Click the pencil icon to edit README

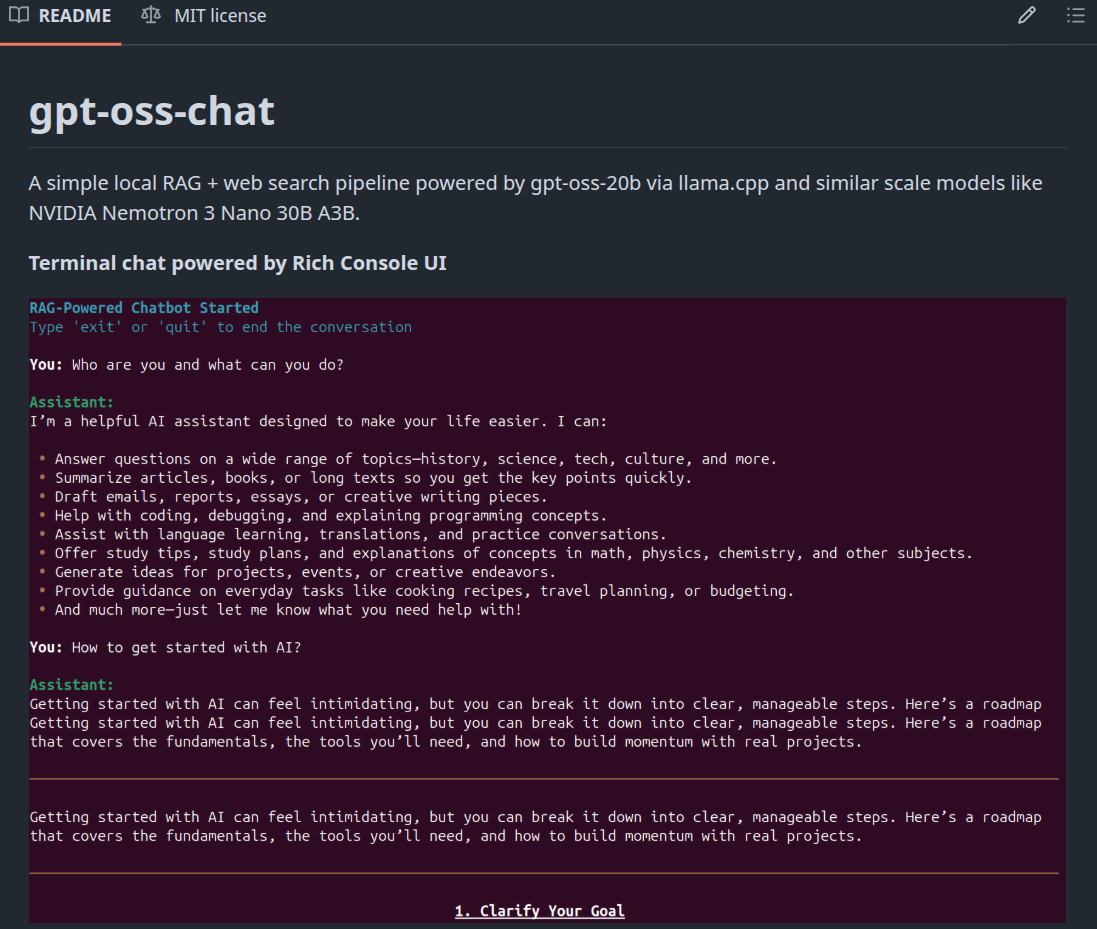[1026, 16]
